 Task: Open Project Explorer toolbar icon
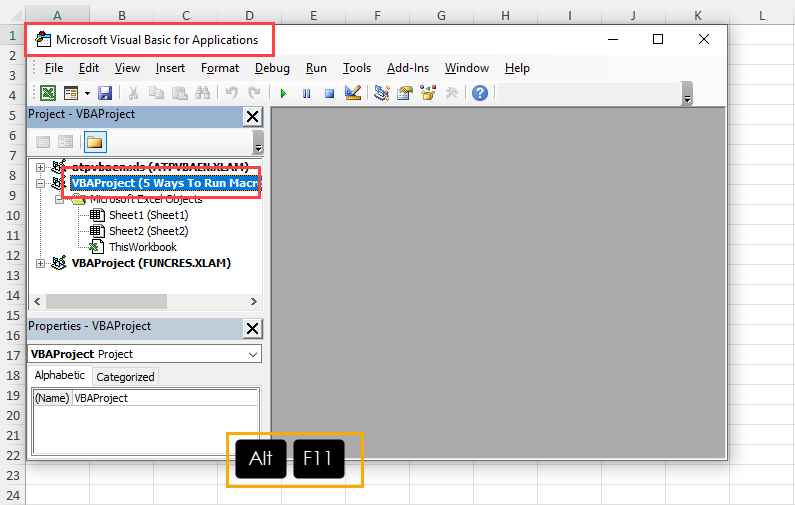382,93
